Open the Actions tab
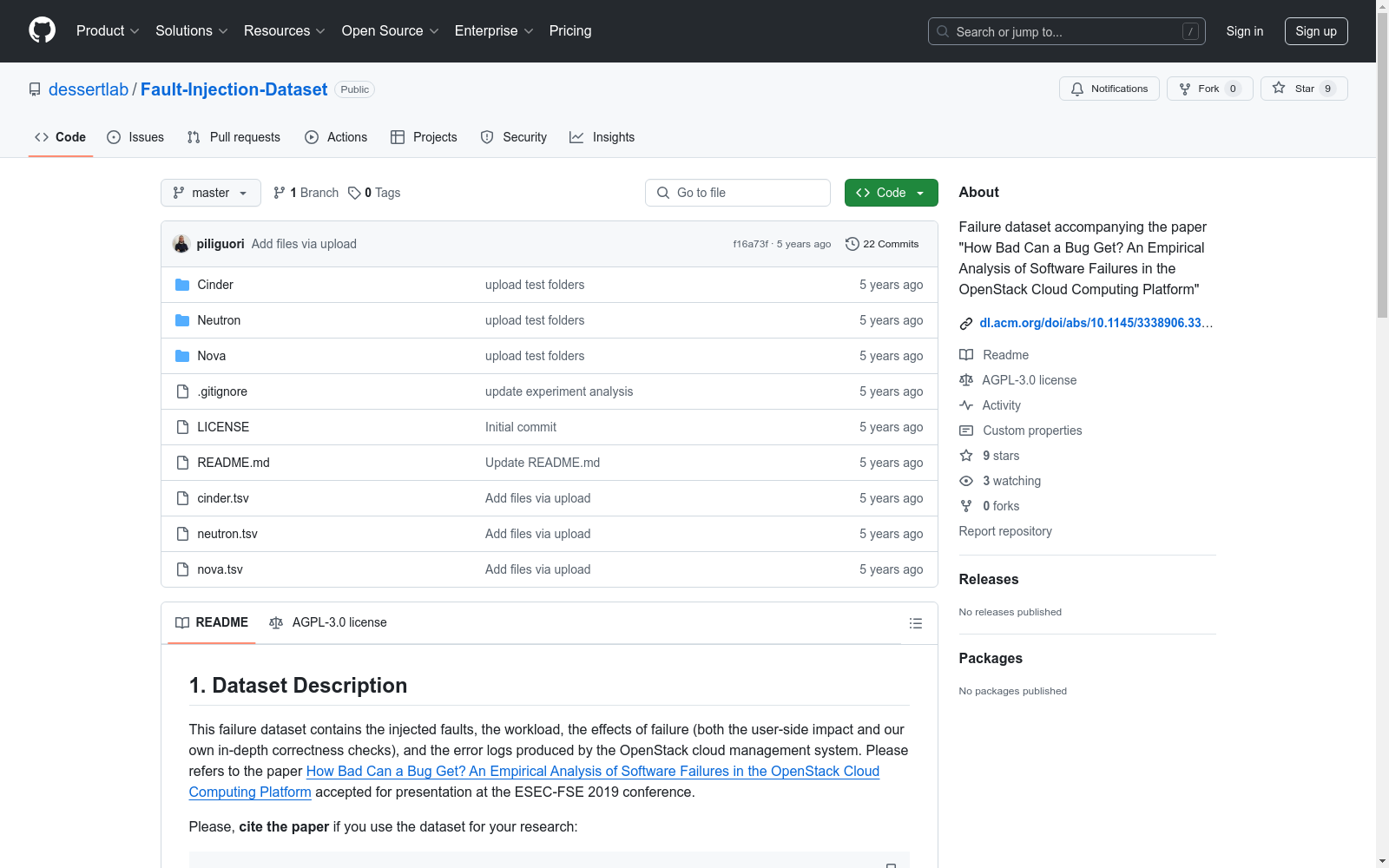 [336, 137]
